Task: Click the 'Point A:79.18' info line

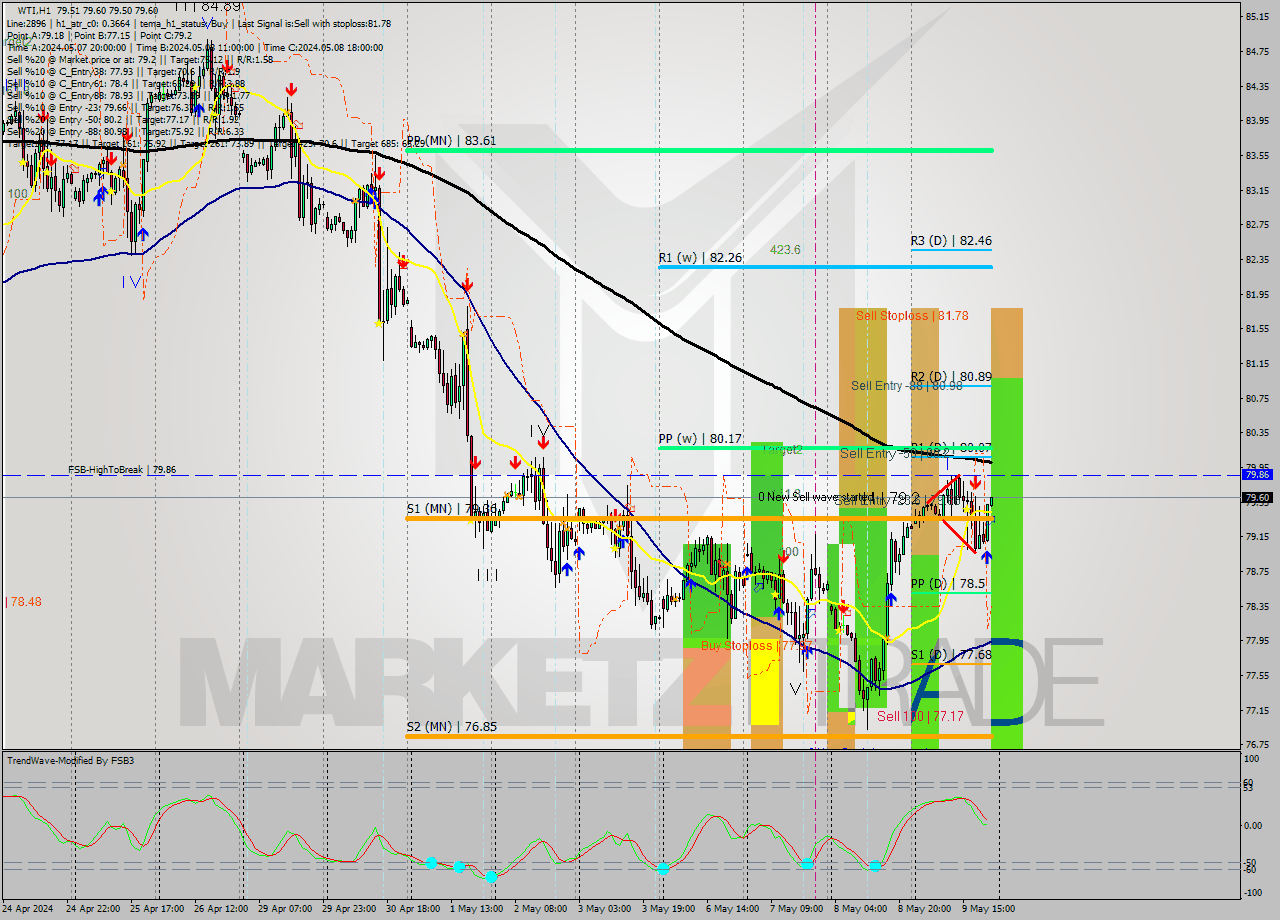Action: point(99,35)
